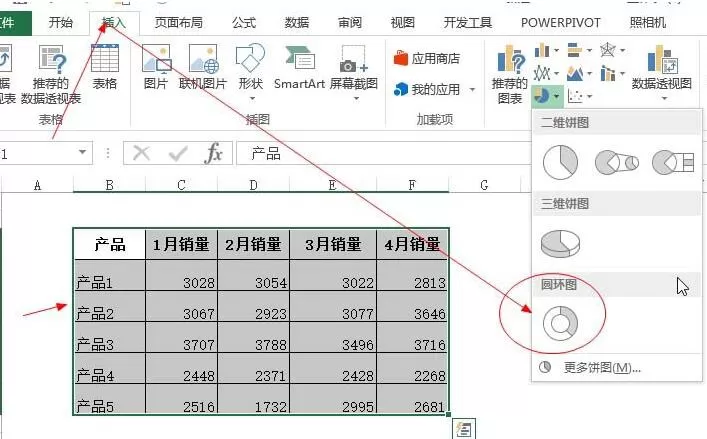Insert a SmartArt graphic
This screenshot has width=707, height=439.
(299, 67)
